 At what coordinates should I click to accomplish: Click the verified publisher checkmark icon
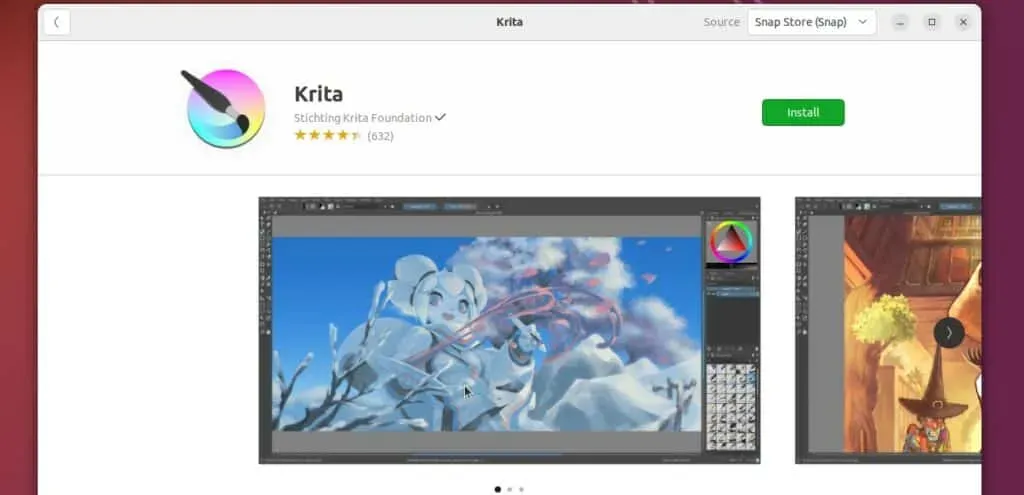pyautogui.click(x=440, y=118)
